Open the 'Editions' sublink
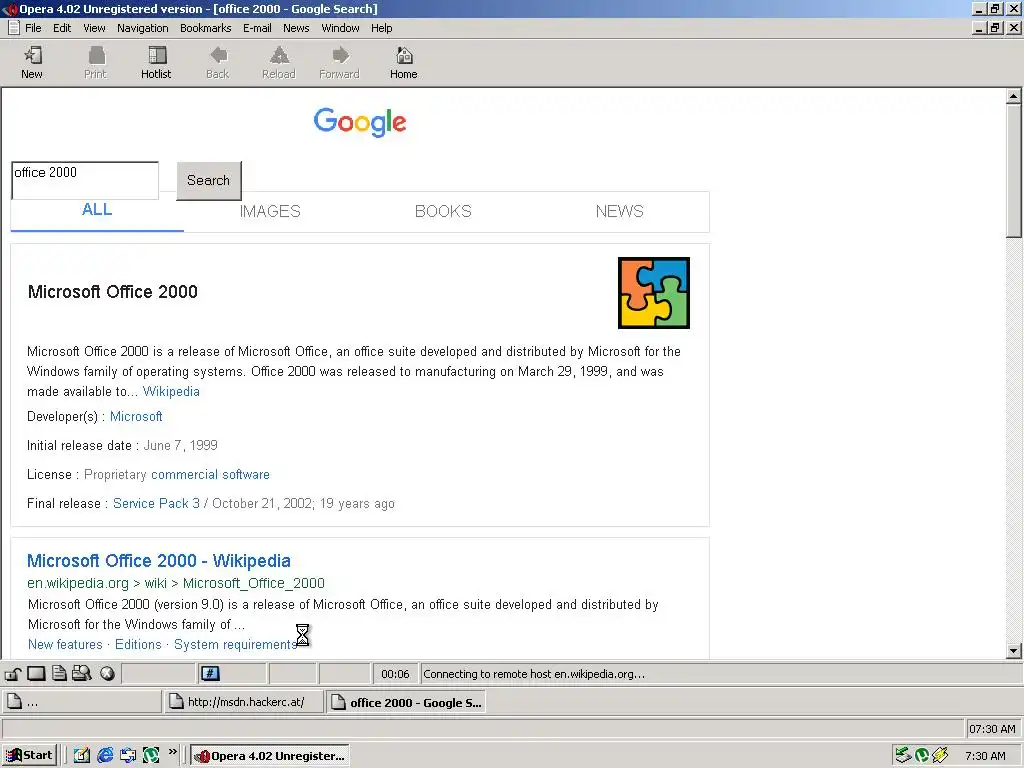Viewport: 1024px width, 768px height. [x=138, y=645]
